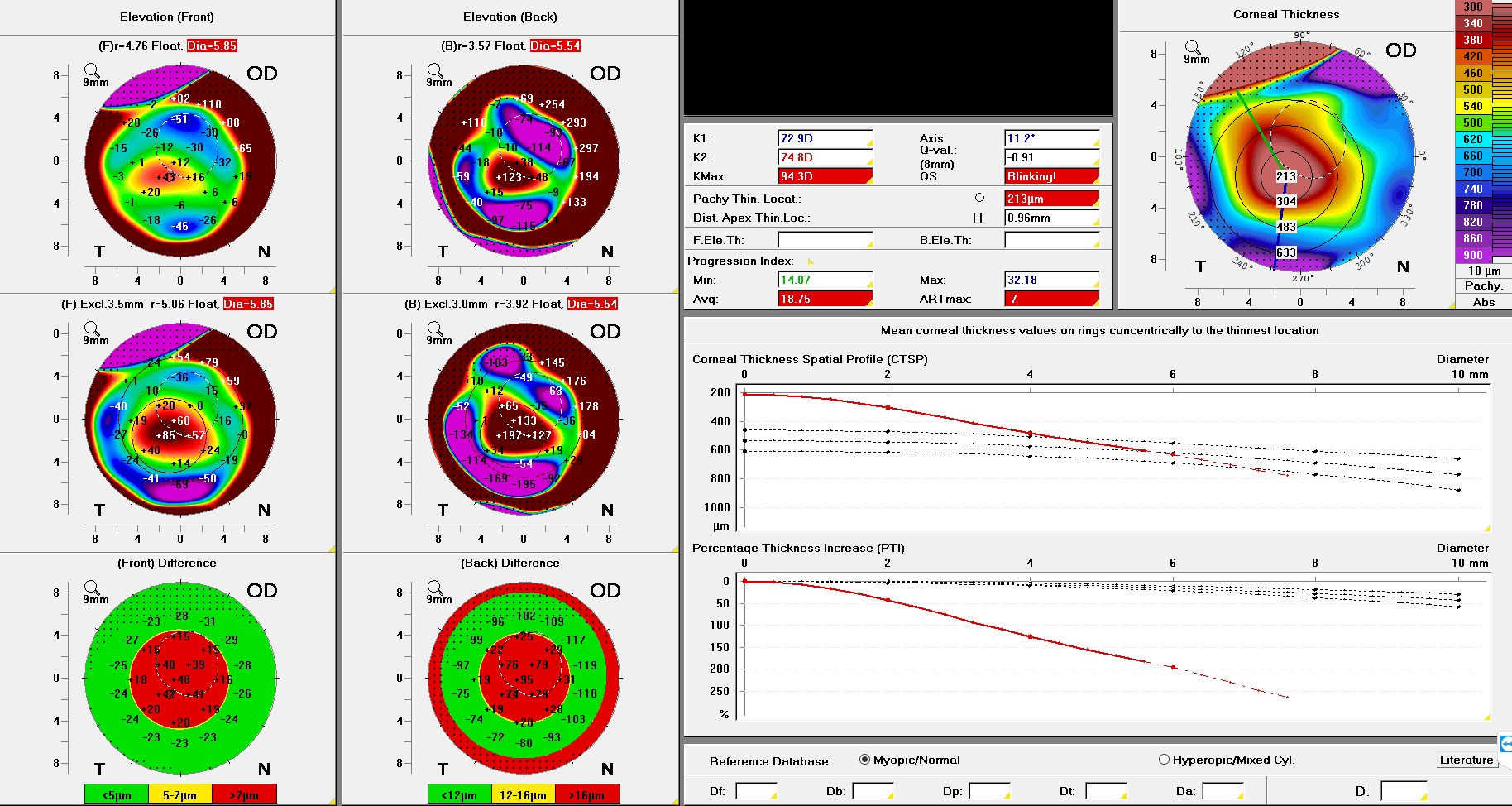Click the 500 swatch on thickness scale
Screen dimensions: 1512x806
(x=1472, y=89)
